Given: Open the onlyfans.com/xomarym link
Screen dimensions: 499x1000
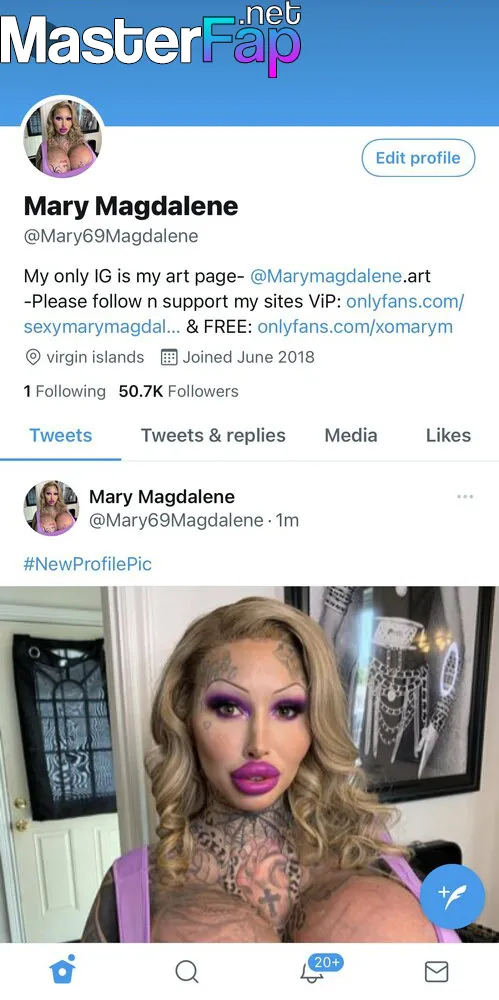Looking at the screenshot, I should coord(355,327).
